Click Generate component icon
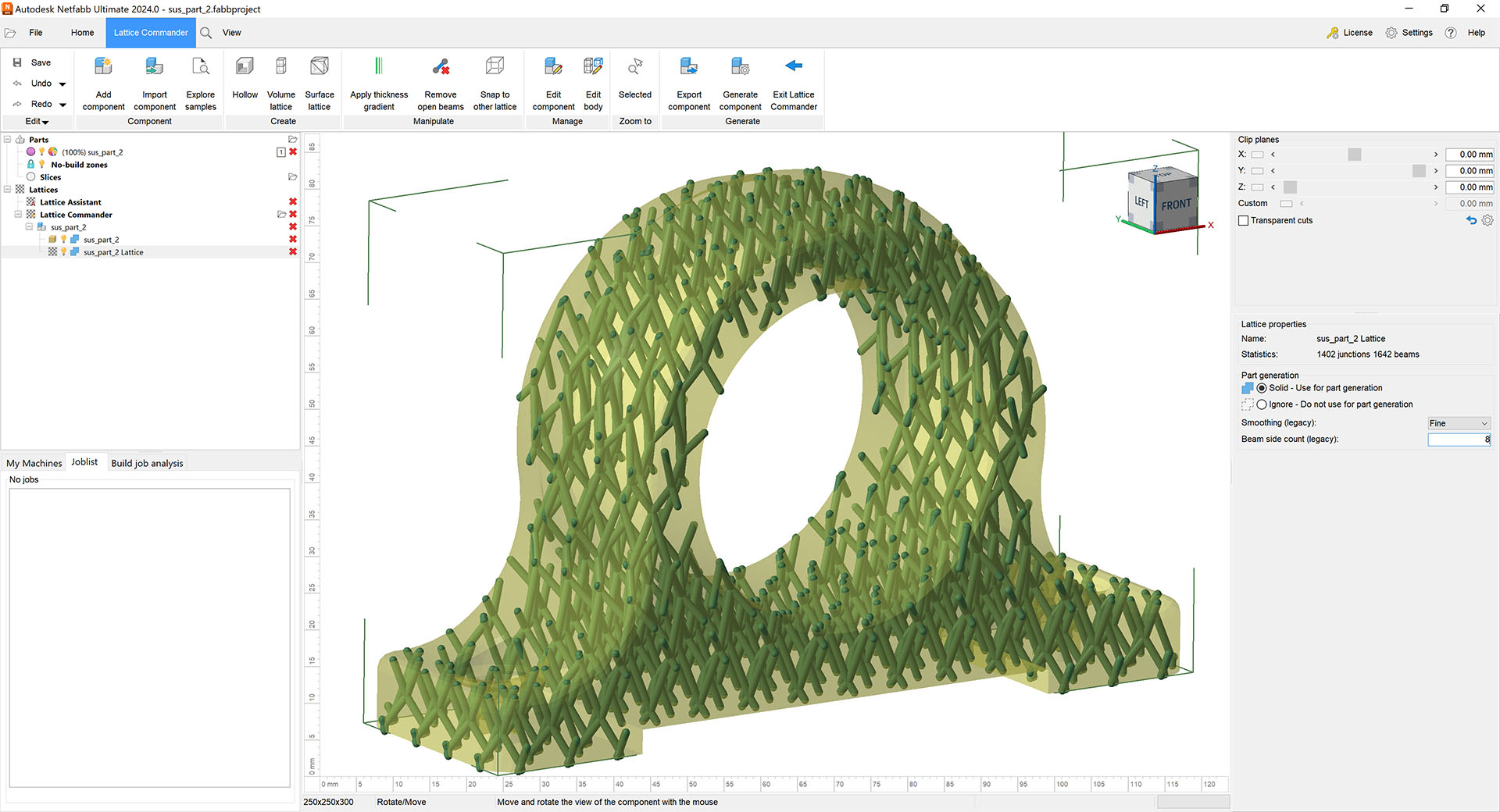1500x812 pixels. point(740,67)
